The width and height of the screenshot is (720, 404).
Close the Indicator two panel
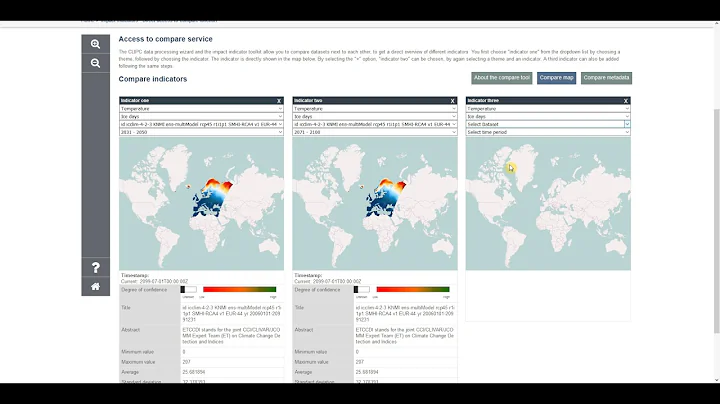pyautogui.click(x=452, y=101)
